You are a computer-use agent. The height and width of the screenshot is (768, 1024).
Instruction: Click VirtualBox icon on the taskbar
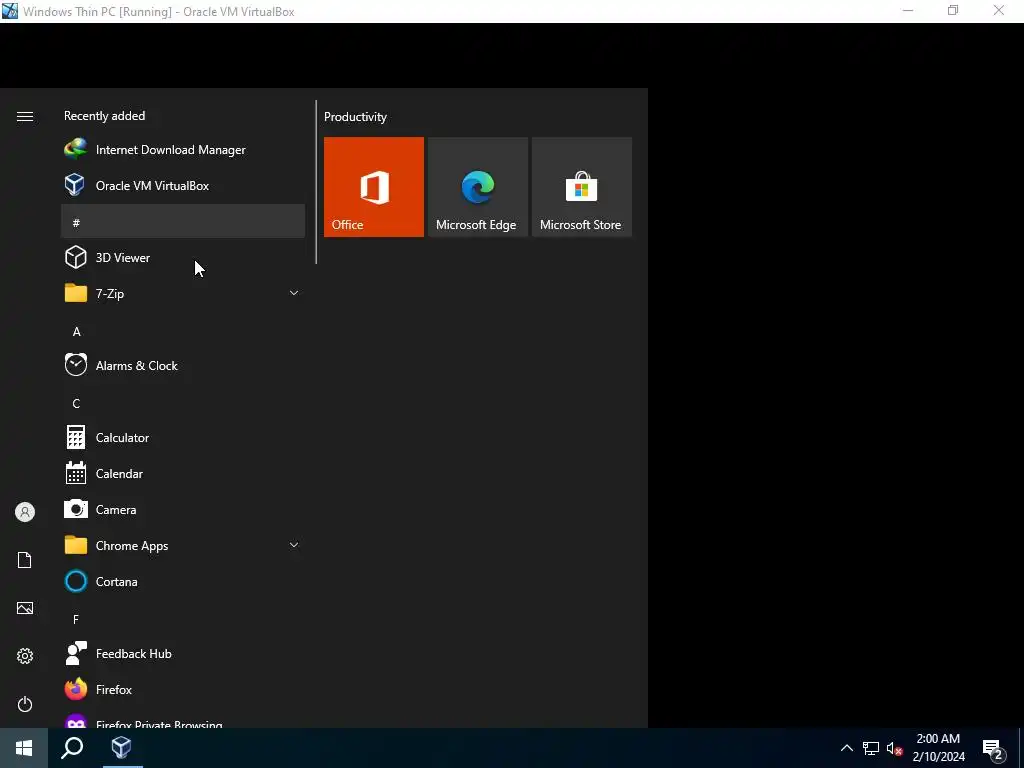pyautogui.click(x=121, y=748)
